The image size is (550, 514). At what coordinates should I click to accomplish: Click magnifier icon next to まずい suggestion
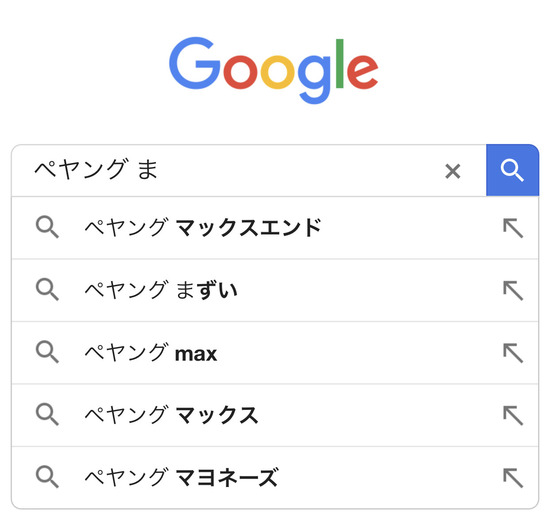click(x=47, y=290)
